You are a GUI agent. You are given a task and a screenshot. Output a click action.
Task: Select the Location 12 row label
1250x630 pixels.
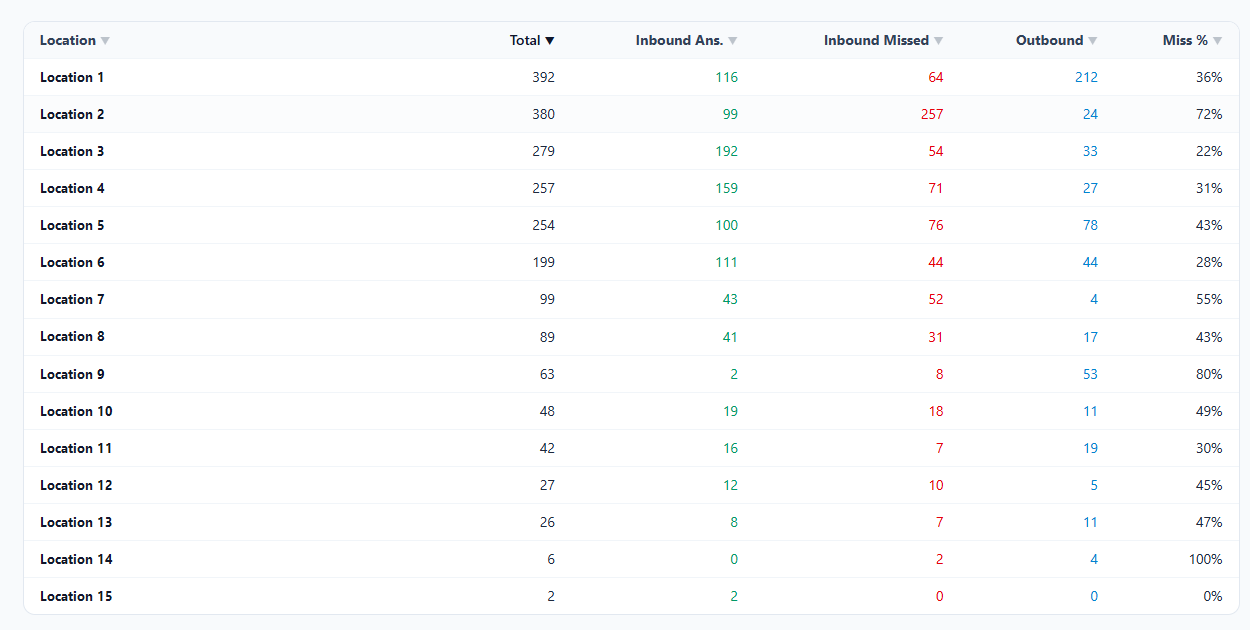pos(76,485)
